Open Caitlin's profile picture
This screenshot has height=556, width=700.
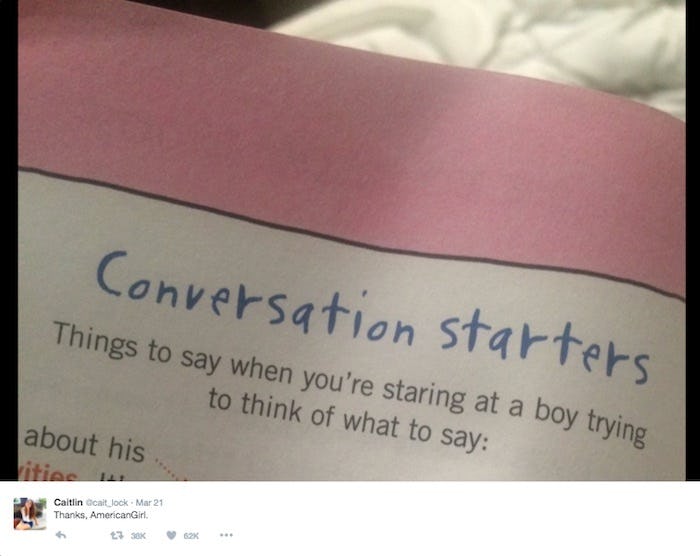(30, 514)
